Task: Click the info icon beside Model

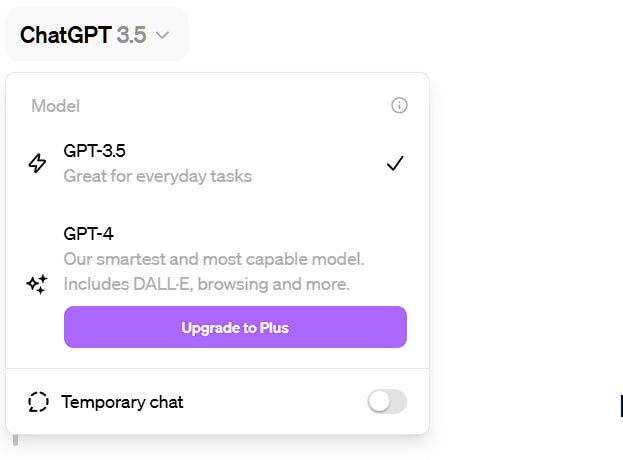Action: click(x=399, y=105)
